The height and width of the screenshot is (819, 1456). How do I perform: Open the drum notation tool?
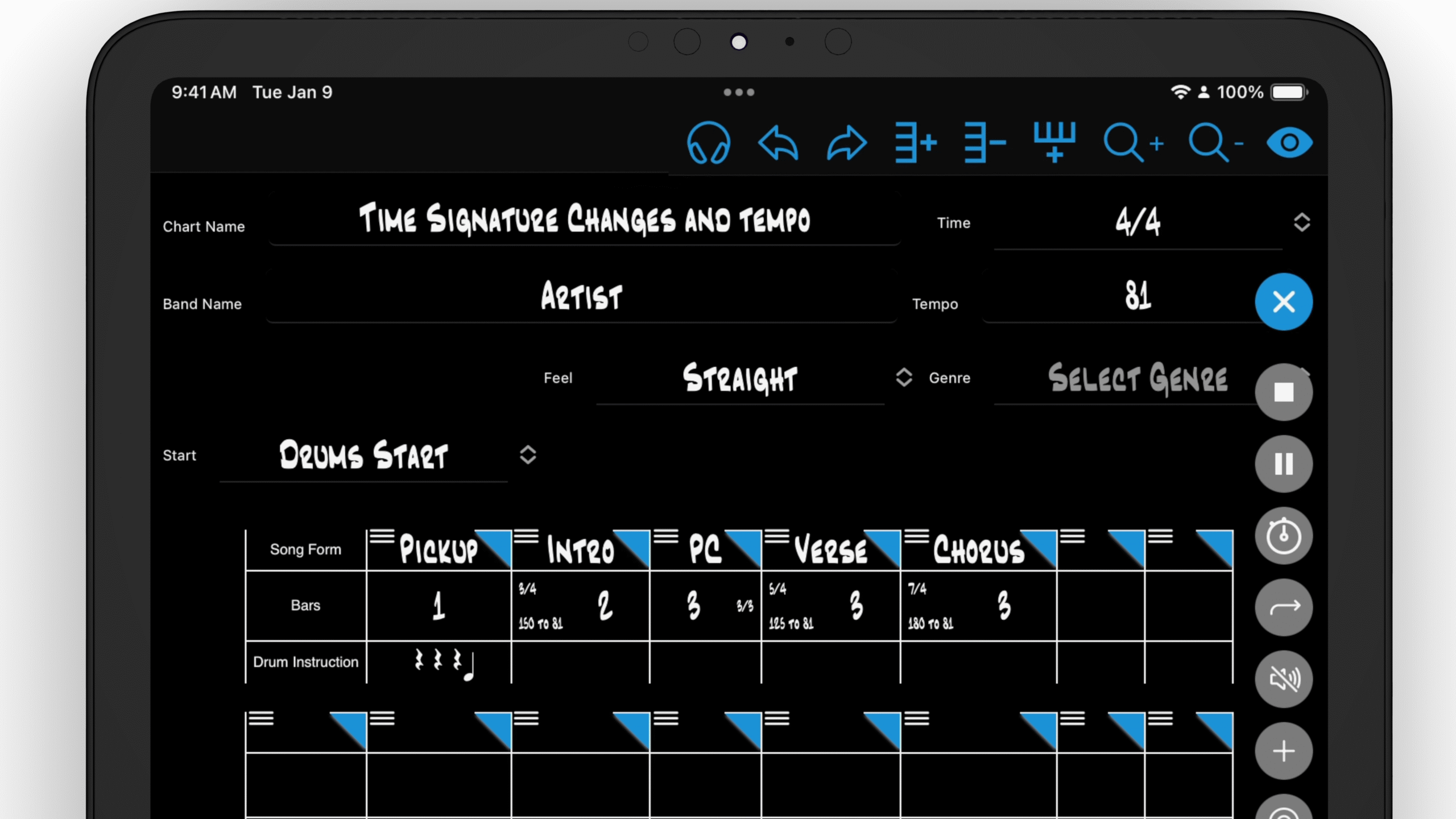1054,143
